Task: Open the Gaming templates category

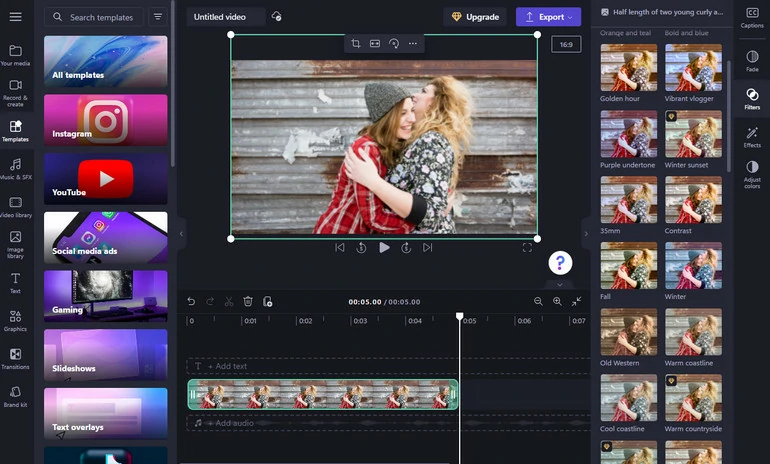Action: [106, 296]
